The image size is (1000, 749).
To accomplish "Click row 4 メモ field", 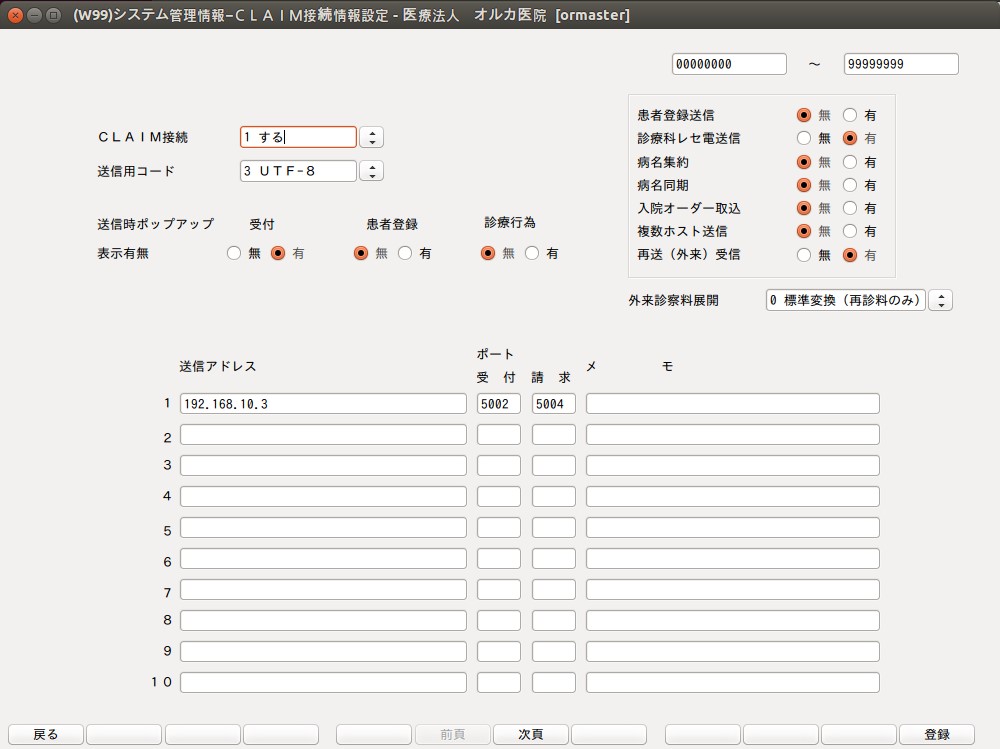I will tap(733, 496).
